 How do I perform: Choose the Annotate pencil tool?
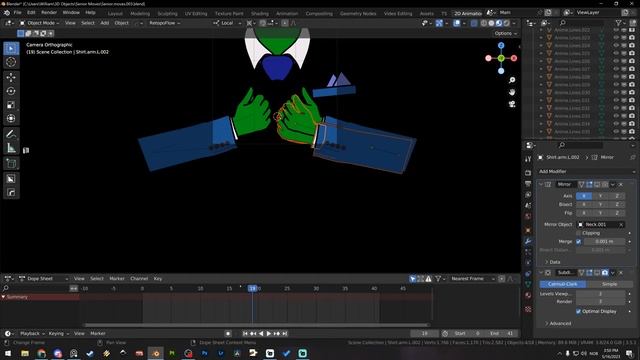click(11, 134)
